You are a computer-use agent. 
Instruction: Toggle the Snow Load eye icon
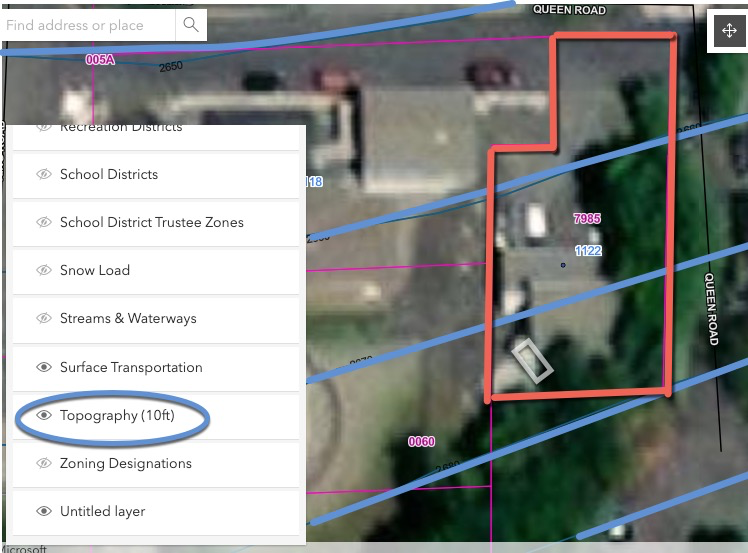pyautogui.click(x=44, y=270)
